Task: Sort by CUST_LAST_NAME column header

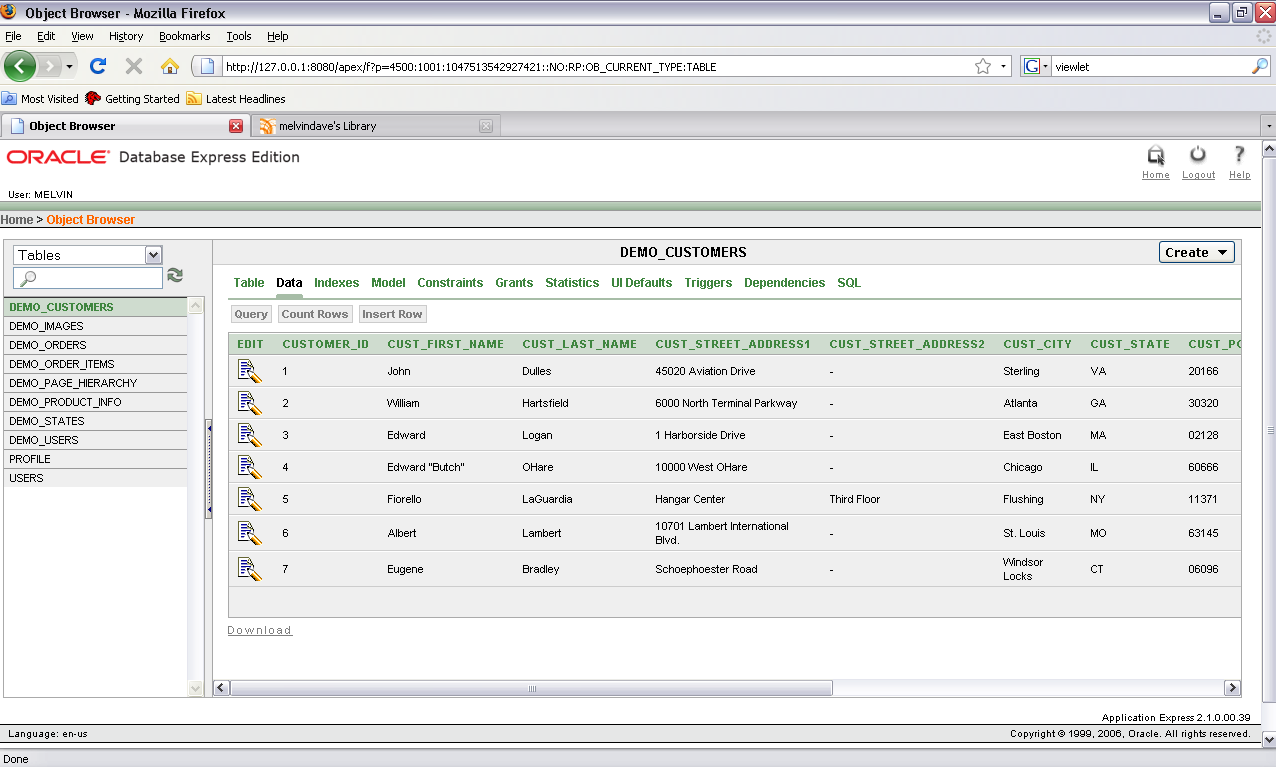Action: click(579, 344)
